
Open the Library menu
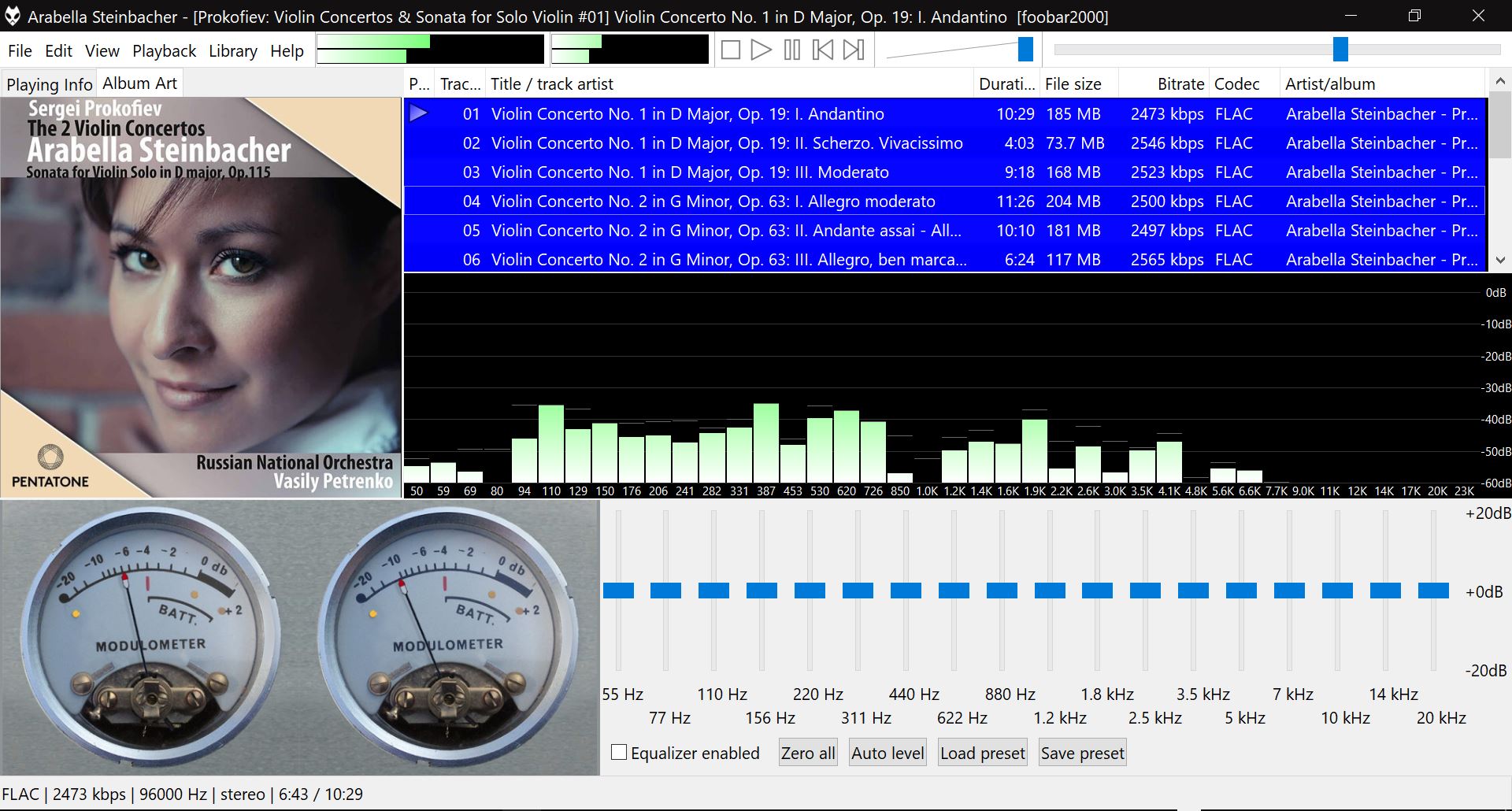pos(233,51)
